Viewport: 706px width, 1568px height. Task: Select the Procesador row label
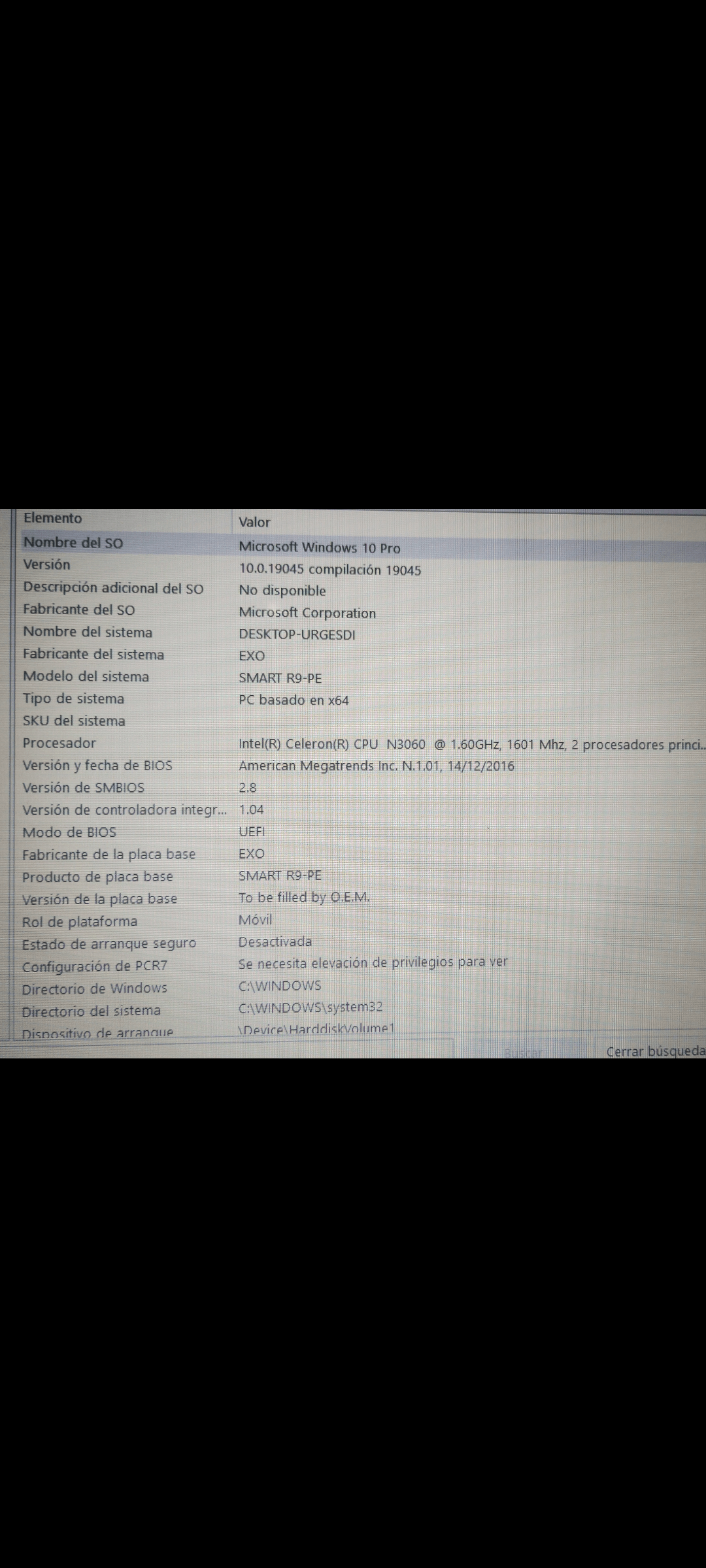coord(59,743)
